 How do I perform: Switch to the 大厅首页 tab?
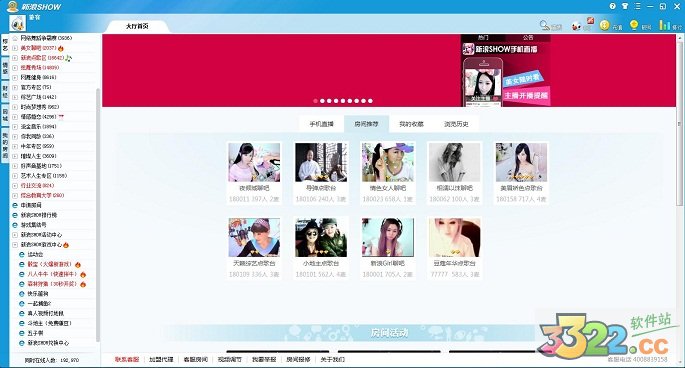coord(137,26)
